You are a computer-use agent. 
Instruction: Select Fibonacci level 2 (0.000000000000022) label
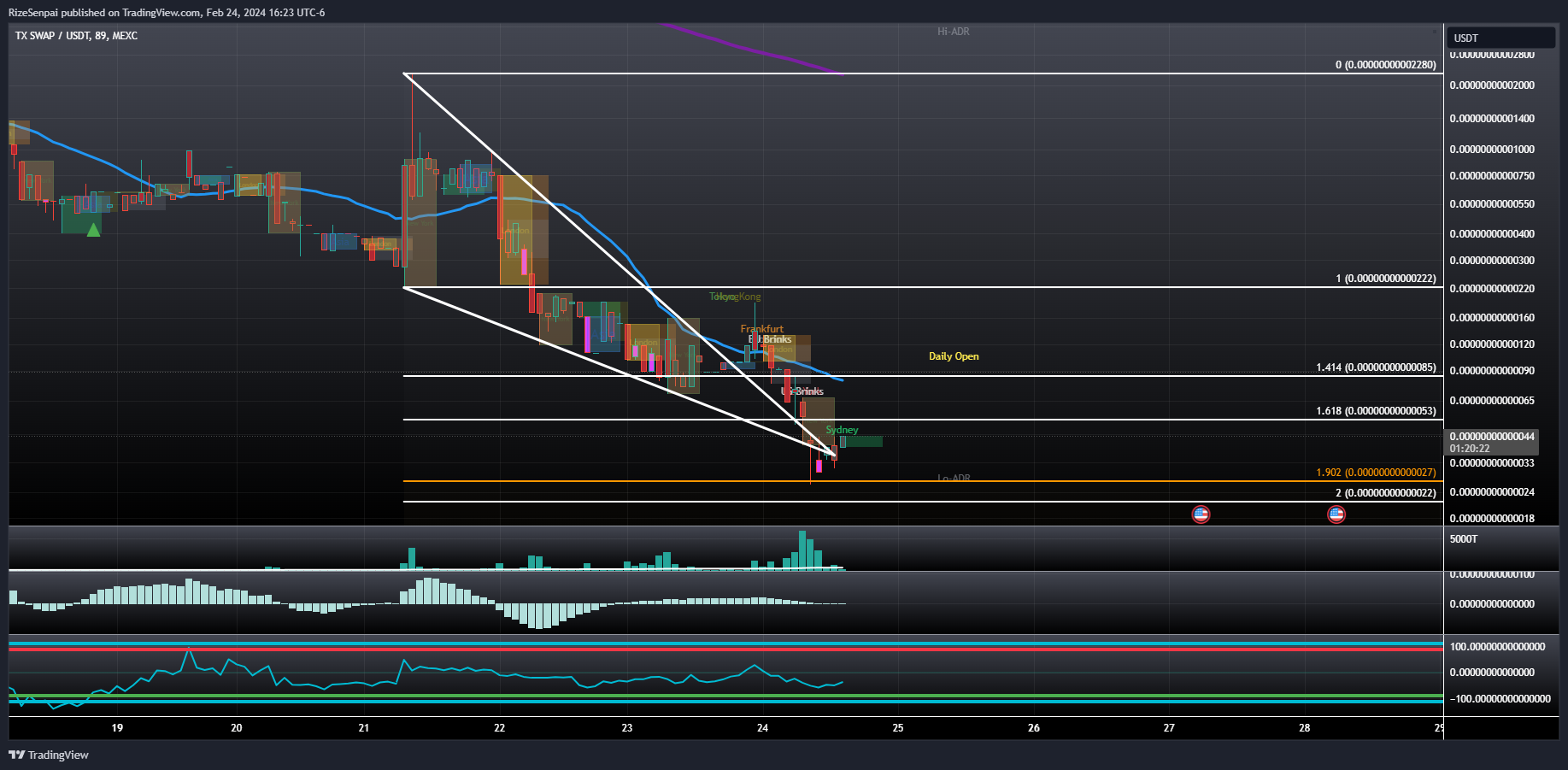tap(1386, 493)
